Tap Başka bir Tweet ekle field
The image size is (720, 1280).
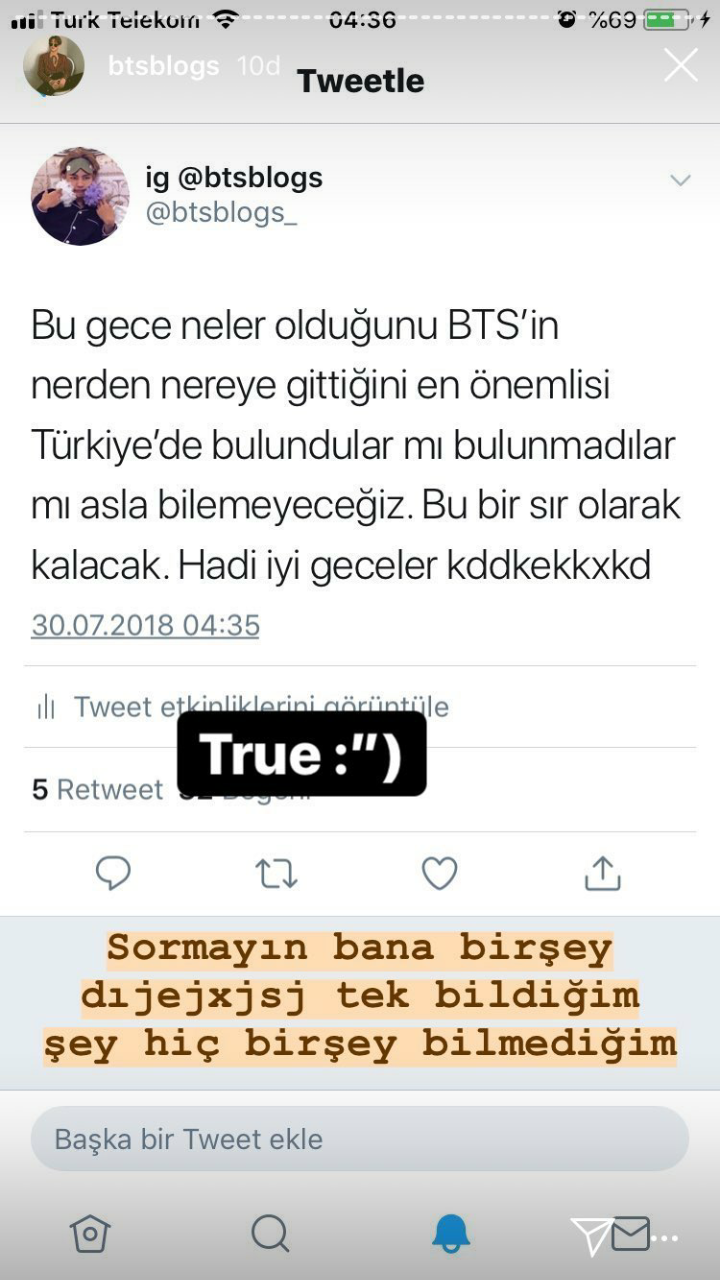[360, 1139]
